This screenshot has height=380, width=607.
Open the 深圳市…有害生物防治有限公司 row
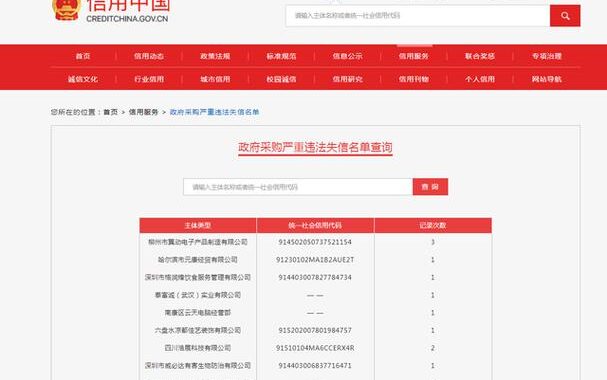pos(198,366)
